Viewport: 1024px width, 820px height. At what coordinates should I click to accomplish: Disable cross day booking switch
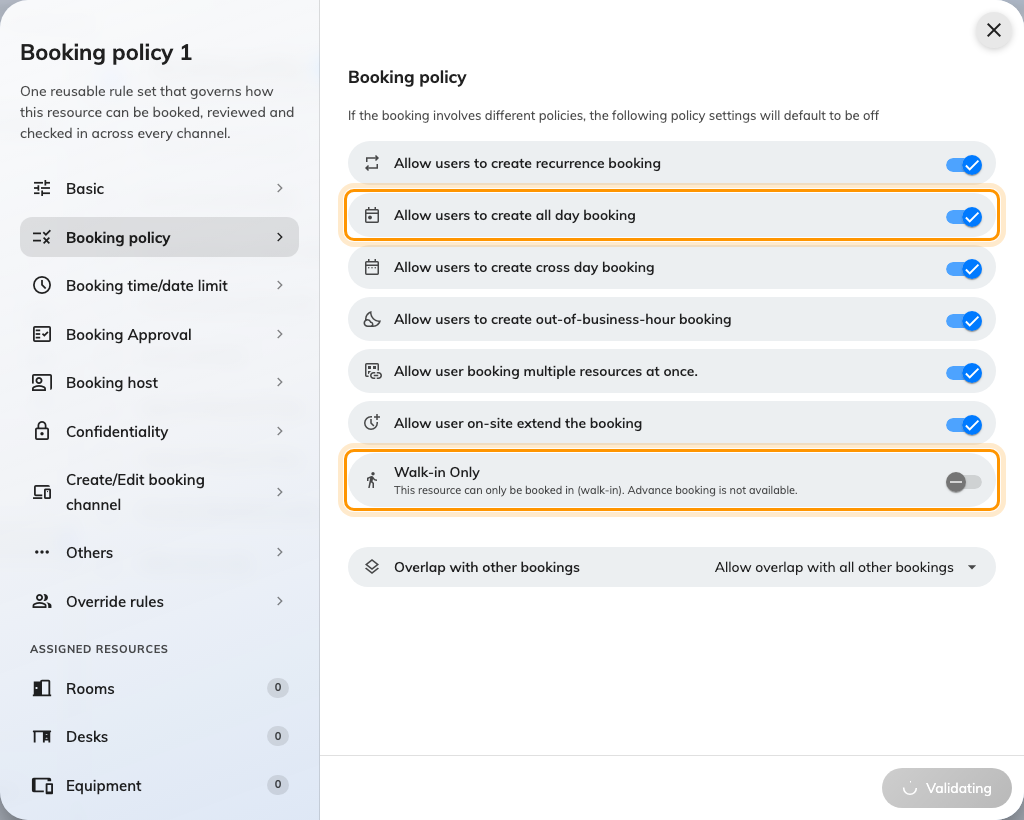tap(964, 268)
